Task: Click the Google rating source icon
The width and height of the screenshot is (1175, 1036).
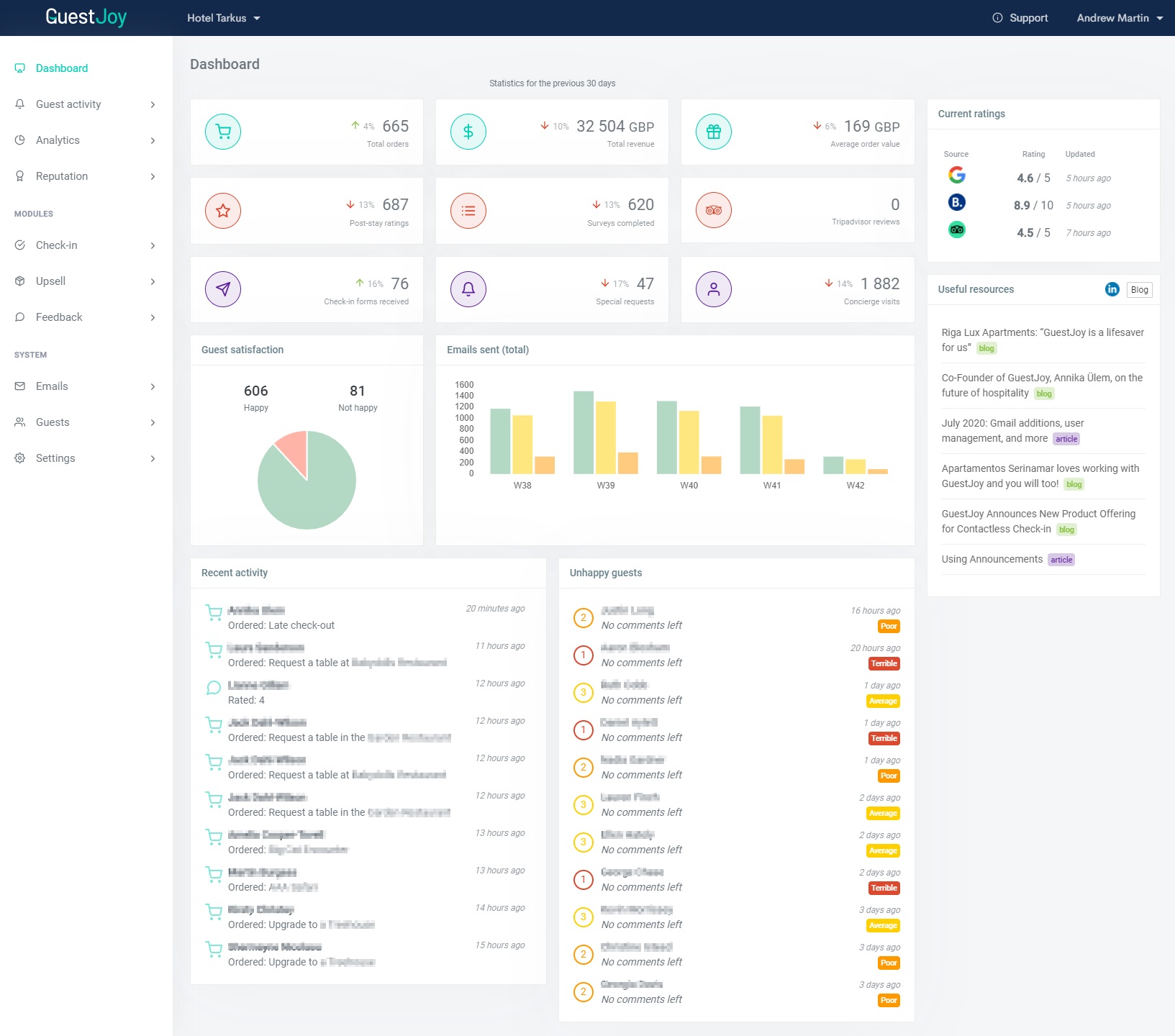Action: tap(957, 175)
